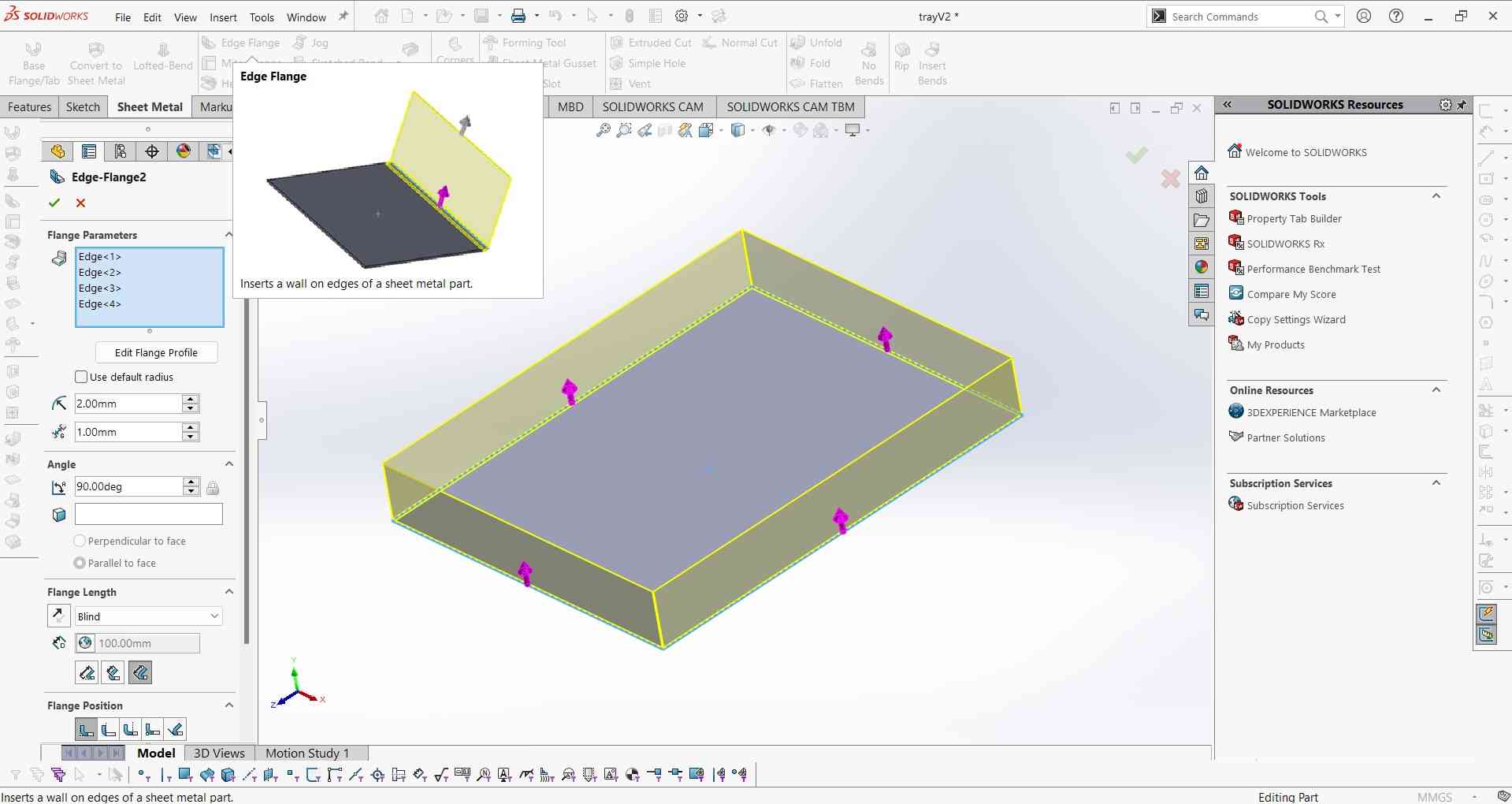Open File Explorer task pane tab
The image size is (1512, 804).
pos(1201,220)
